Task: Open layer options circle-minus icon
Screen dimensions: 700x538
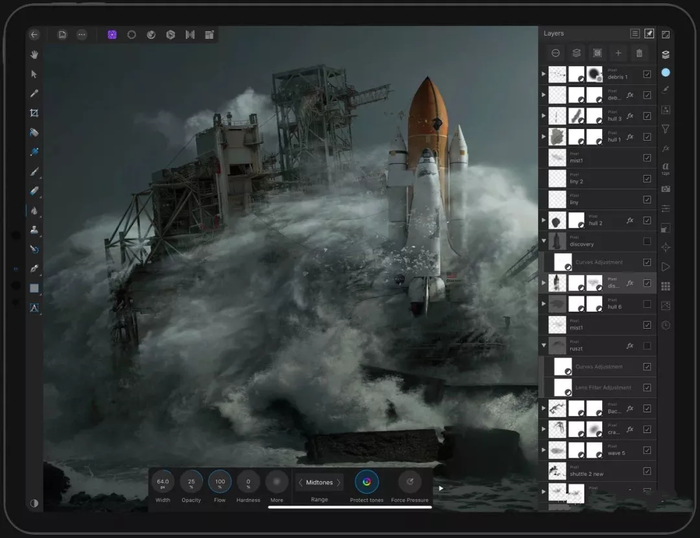Action: tap(556, 53)
